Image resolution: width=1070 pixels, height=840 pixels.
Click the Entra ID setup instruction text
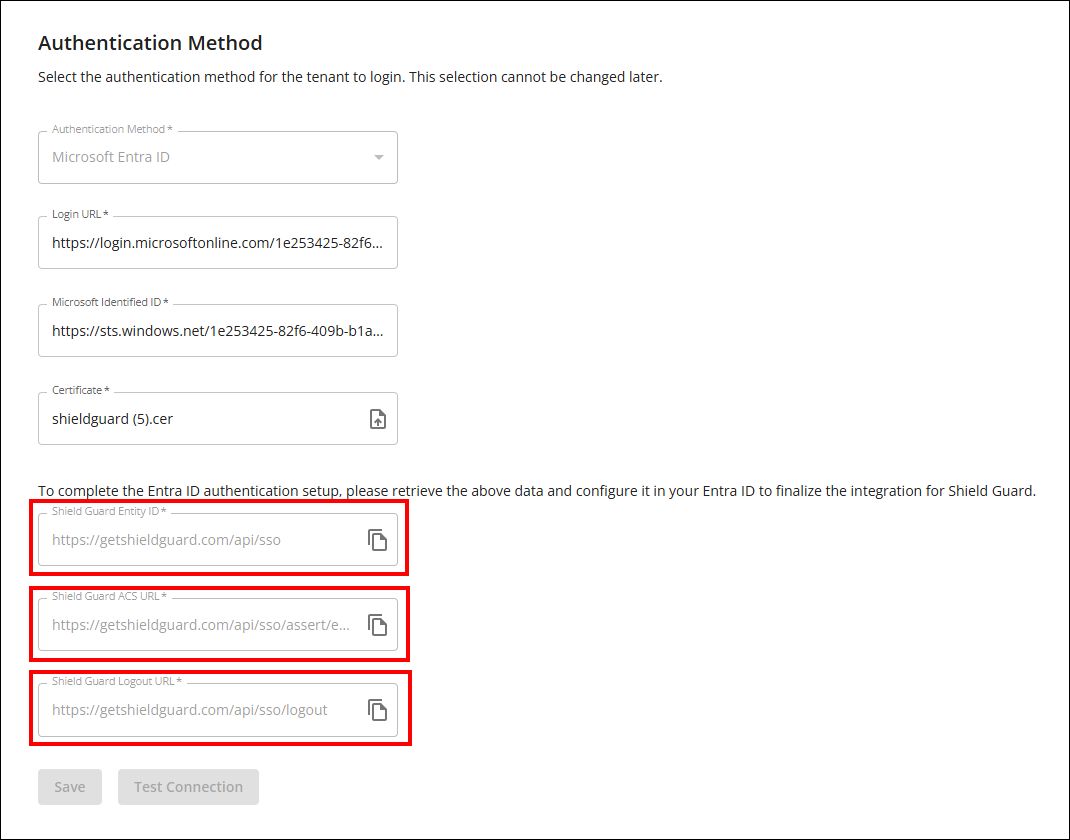(536, 491)
